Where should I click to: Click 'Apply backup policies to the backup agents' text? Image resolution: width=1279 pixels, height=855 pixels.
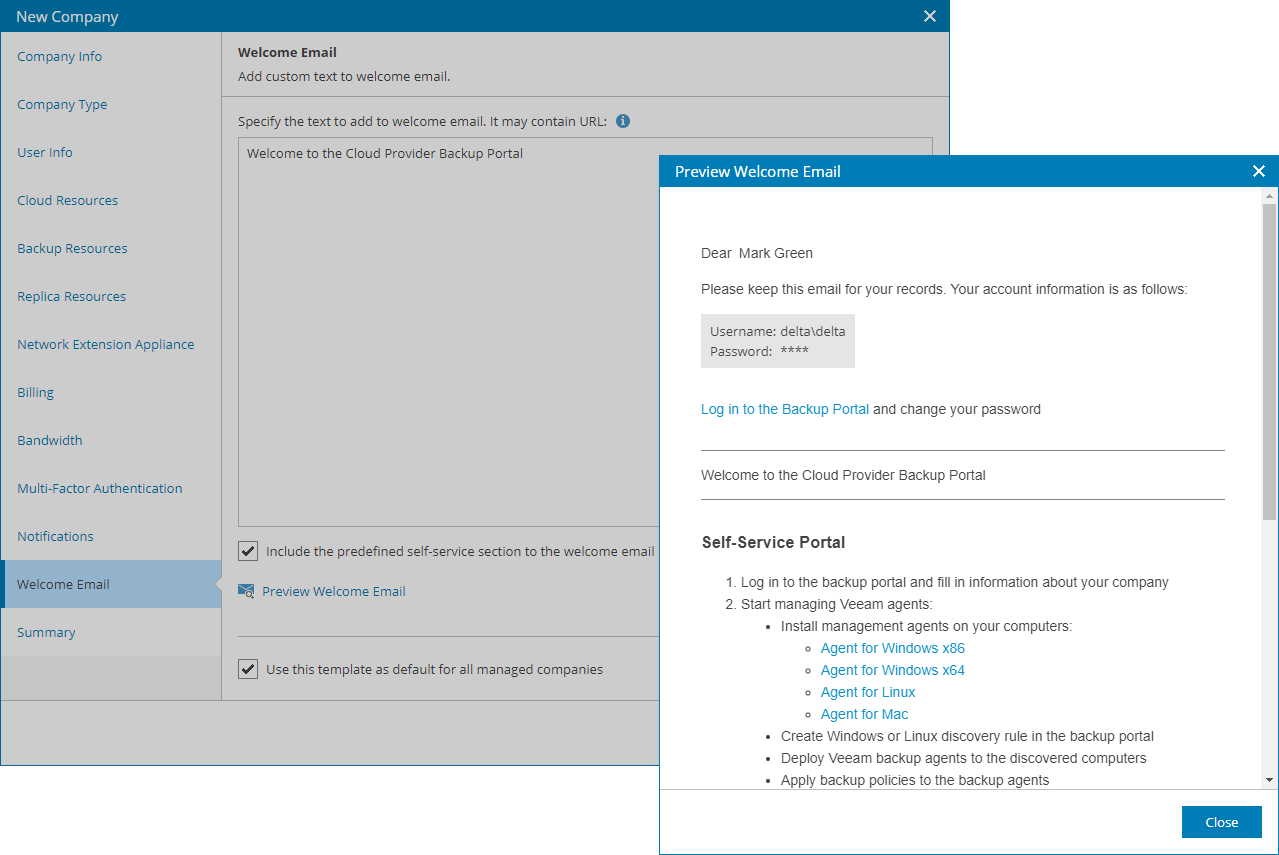pyautogui.click(x=915, y=780)
